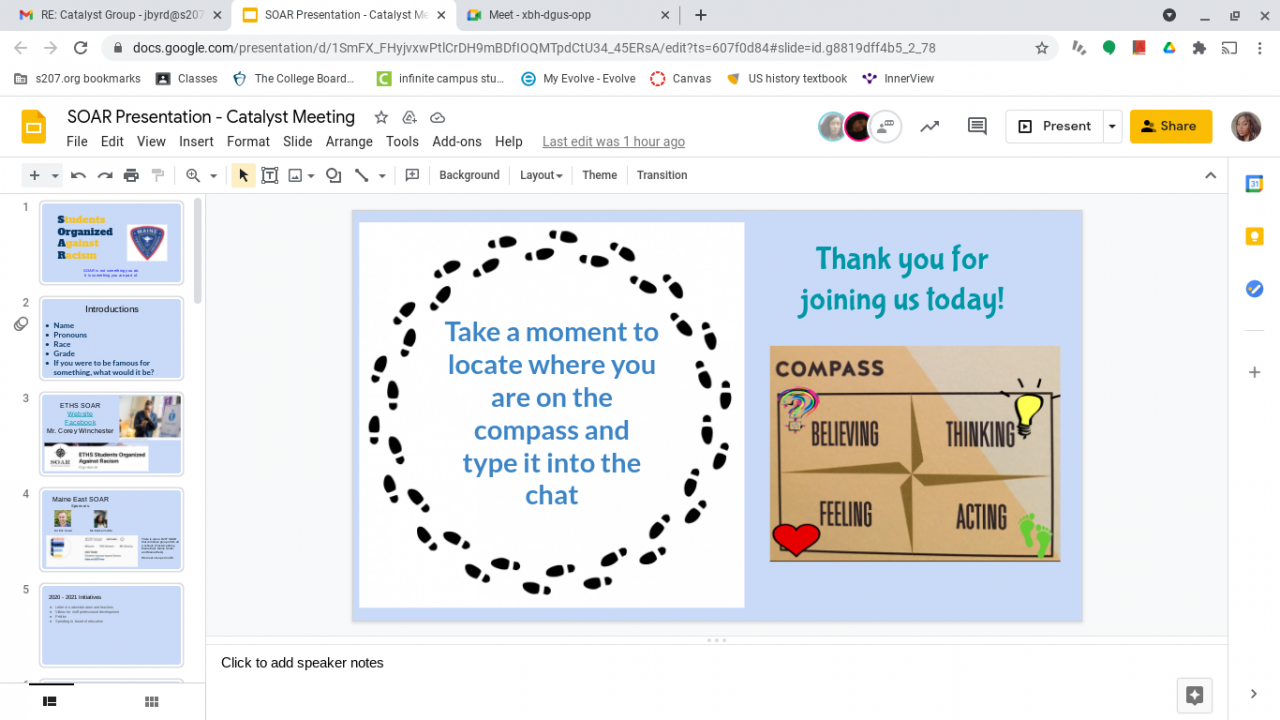View the cloud save status icon
The height and width of the screenshot is (720, 1280).
click(437, 117)
